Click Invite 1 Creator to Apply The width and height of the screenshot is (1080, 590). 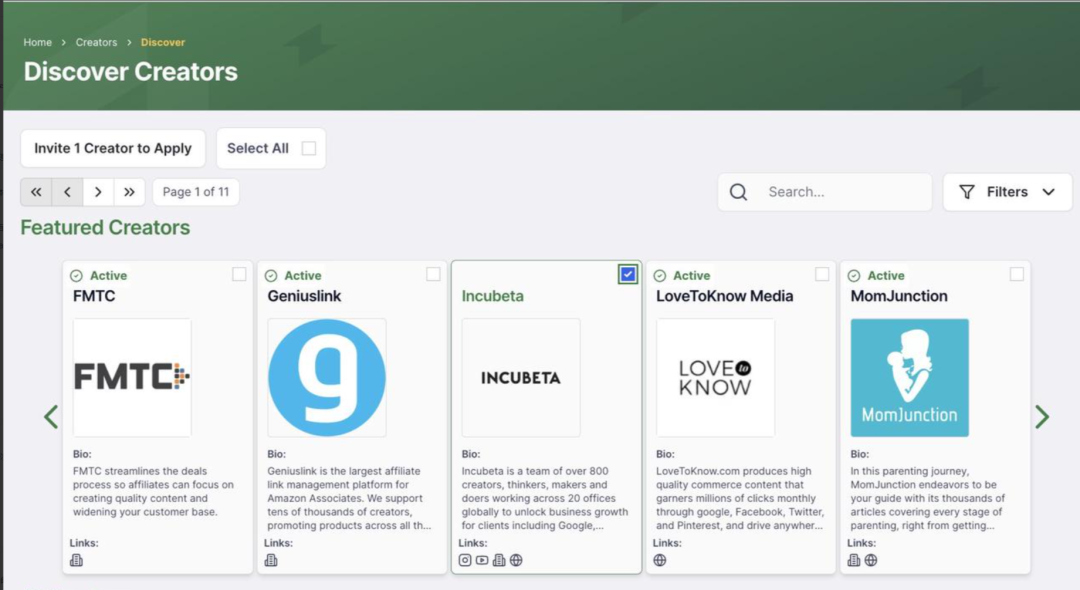pyautogui.click(x=113, y=148)
